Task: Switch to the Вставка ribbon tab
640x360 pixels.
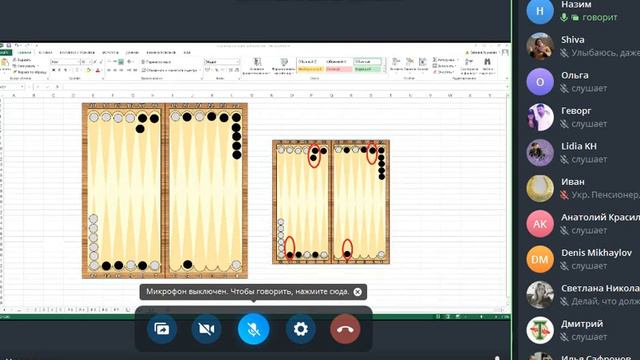Action: [x=45, y=53]
